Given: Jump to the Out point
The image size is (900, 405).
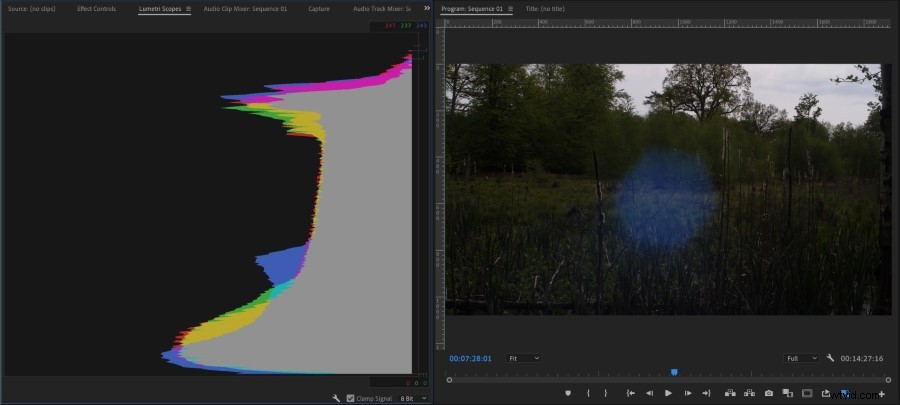Looking at the screenshot, I should pos(707,393).
